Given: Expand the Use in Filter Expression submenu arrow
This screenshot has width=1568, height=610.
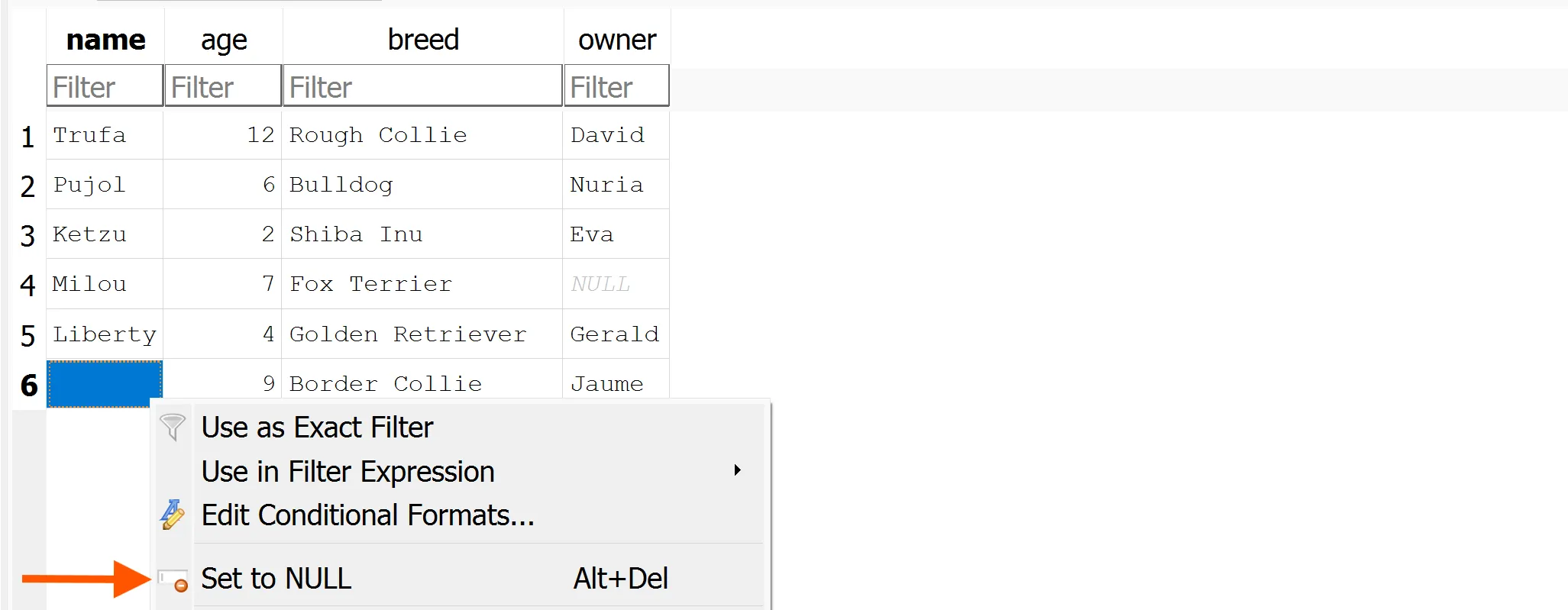Looking at the screenshot, I should 737,471.
